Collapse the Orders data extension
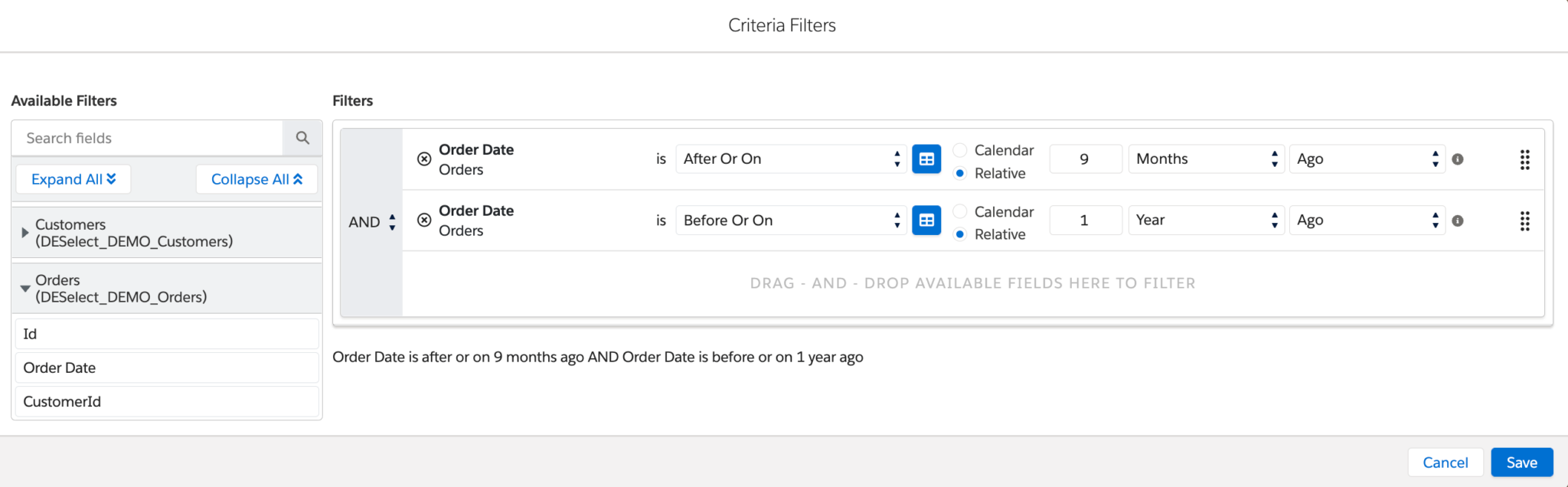The image size is (1568, 487). click(25, 289)
